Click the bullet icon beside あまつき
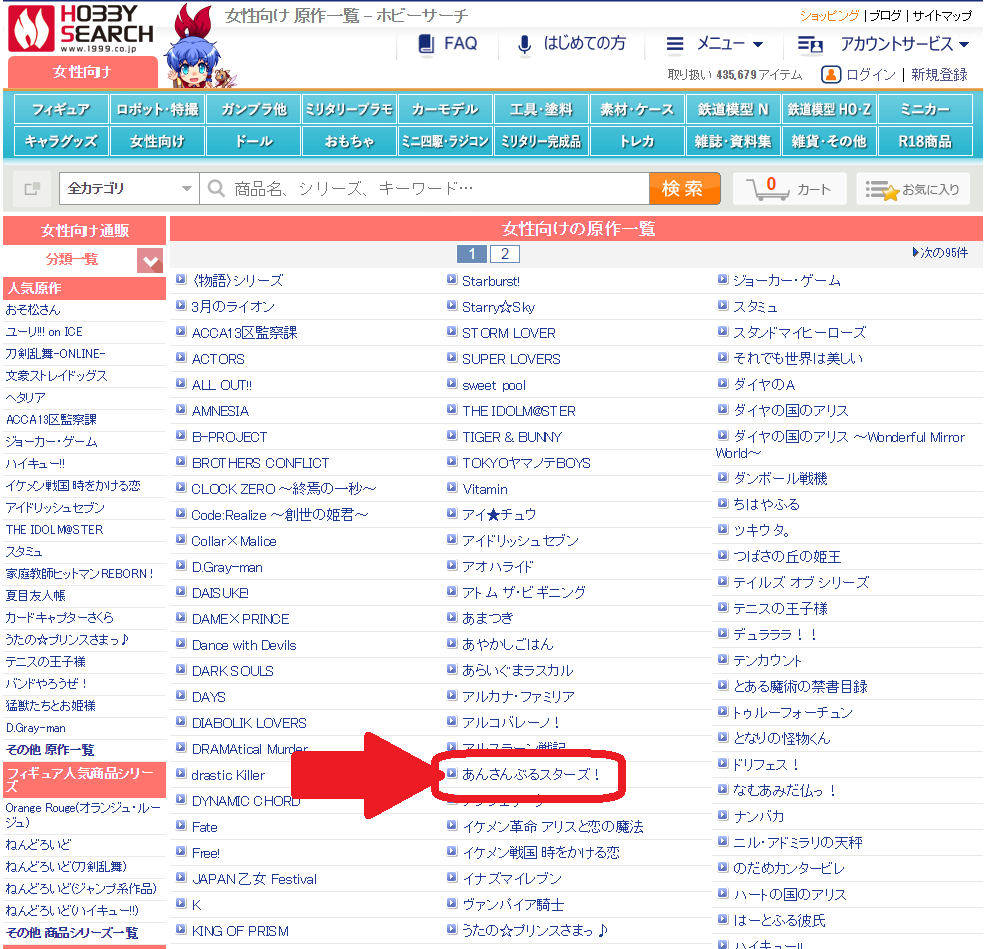 coord(452,617)
